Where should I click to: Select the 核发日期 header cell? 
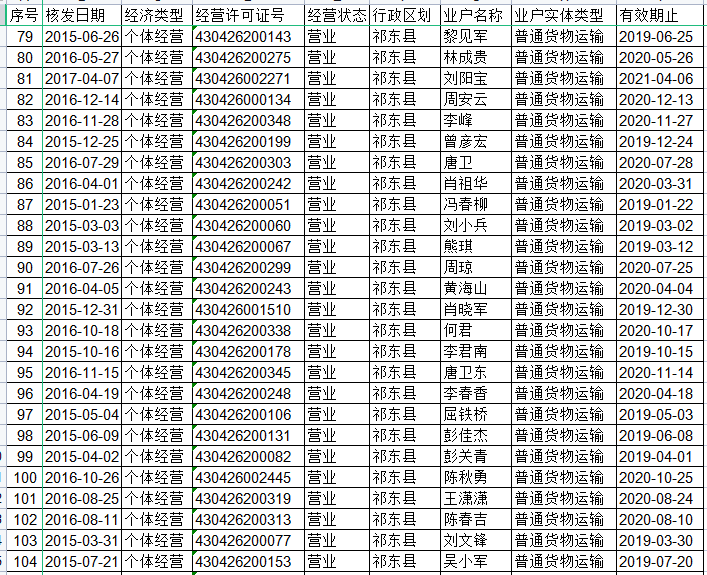click(x=76, y=15)
